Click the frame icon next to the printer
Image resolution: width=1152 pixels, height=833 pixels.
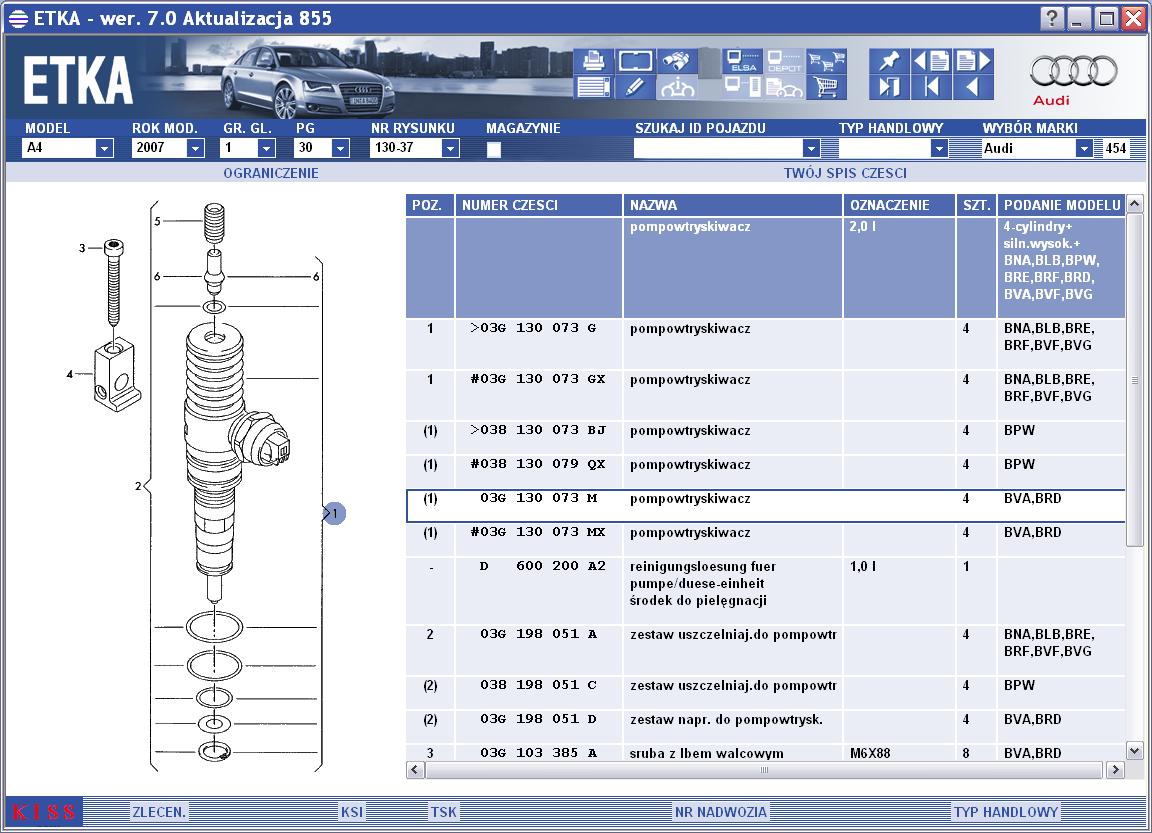(x=636, y=61)
